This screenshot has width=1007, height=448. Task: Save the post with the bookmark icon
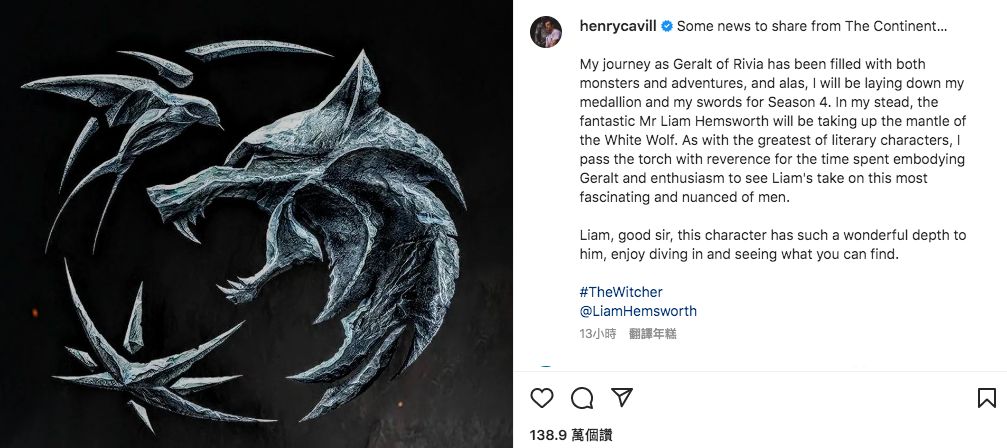pos(985,398)
